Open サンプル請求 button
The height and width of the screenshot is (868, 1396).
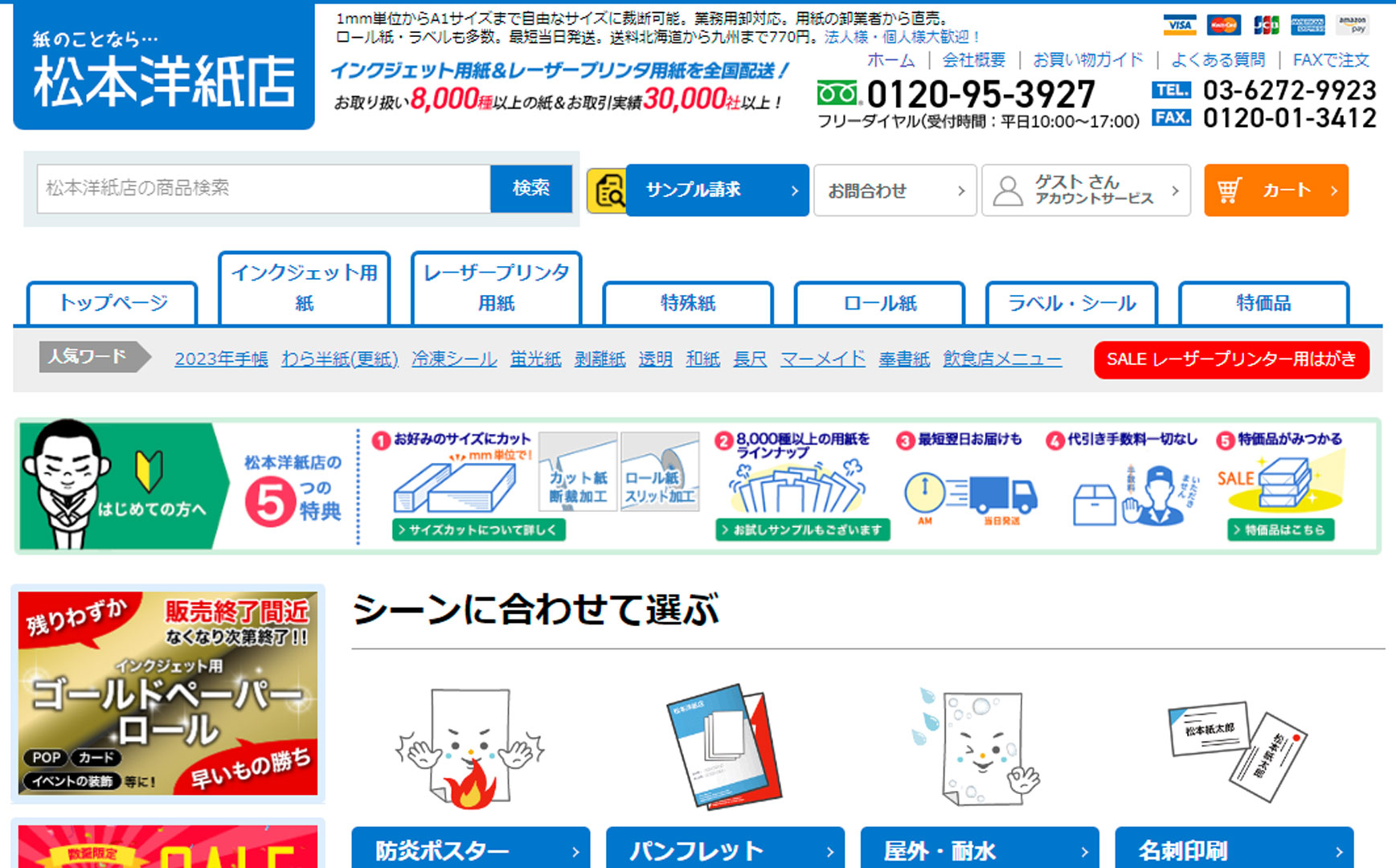(x=717, y=190)
